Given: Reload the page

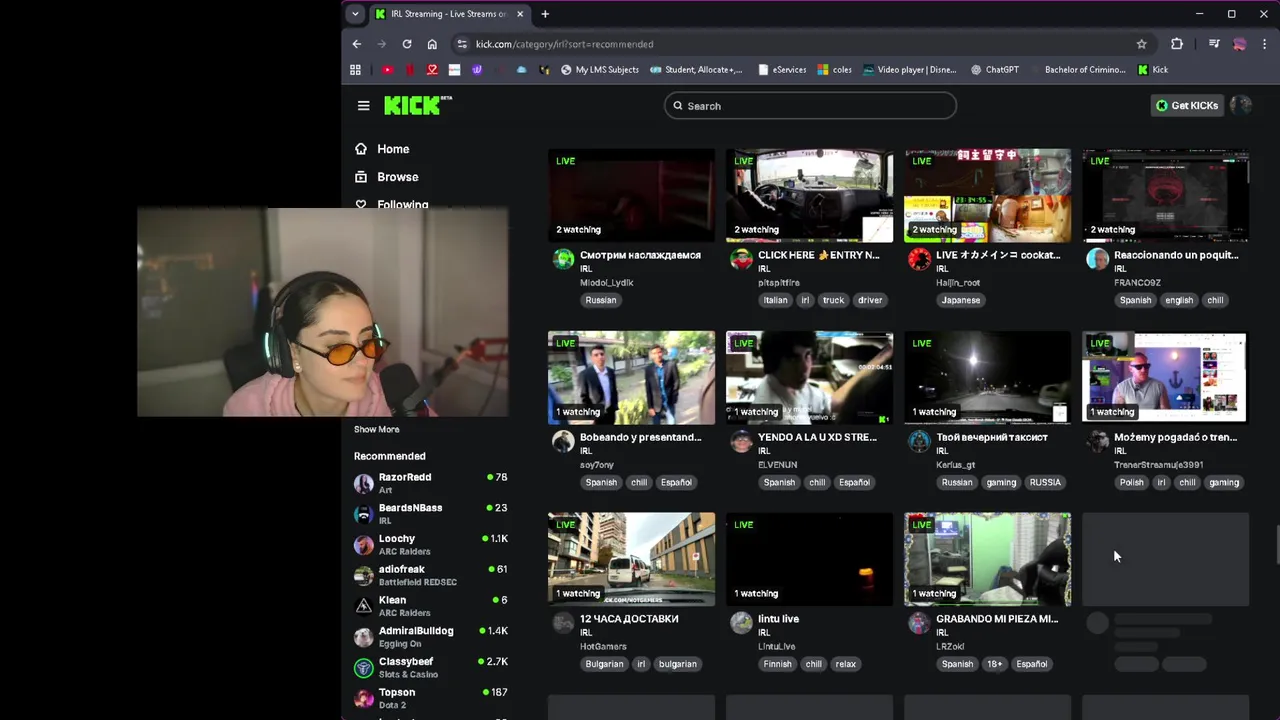Looking at the screenshot, I should [407, 44].
